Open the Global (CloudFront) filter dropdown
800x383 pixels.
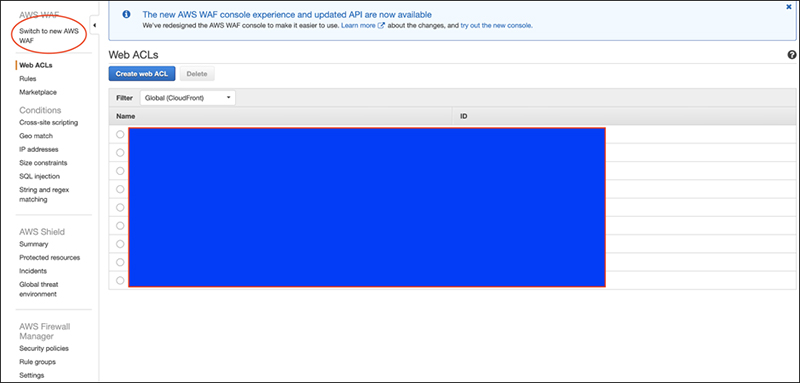click(x=188, y=98)
